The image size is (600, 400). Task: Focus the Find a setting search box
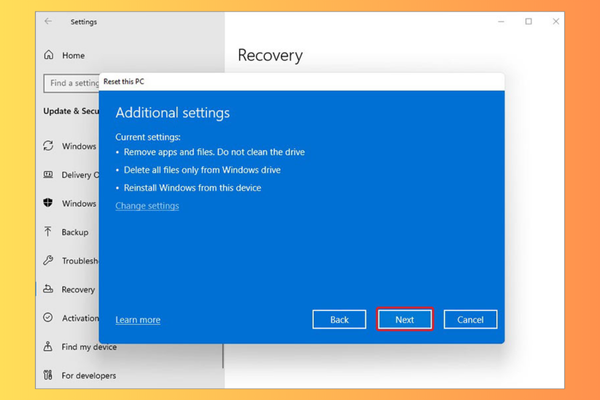72,83
